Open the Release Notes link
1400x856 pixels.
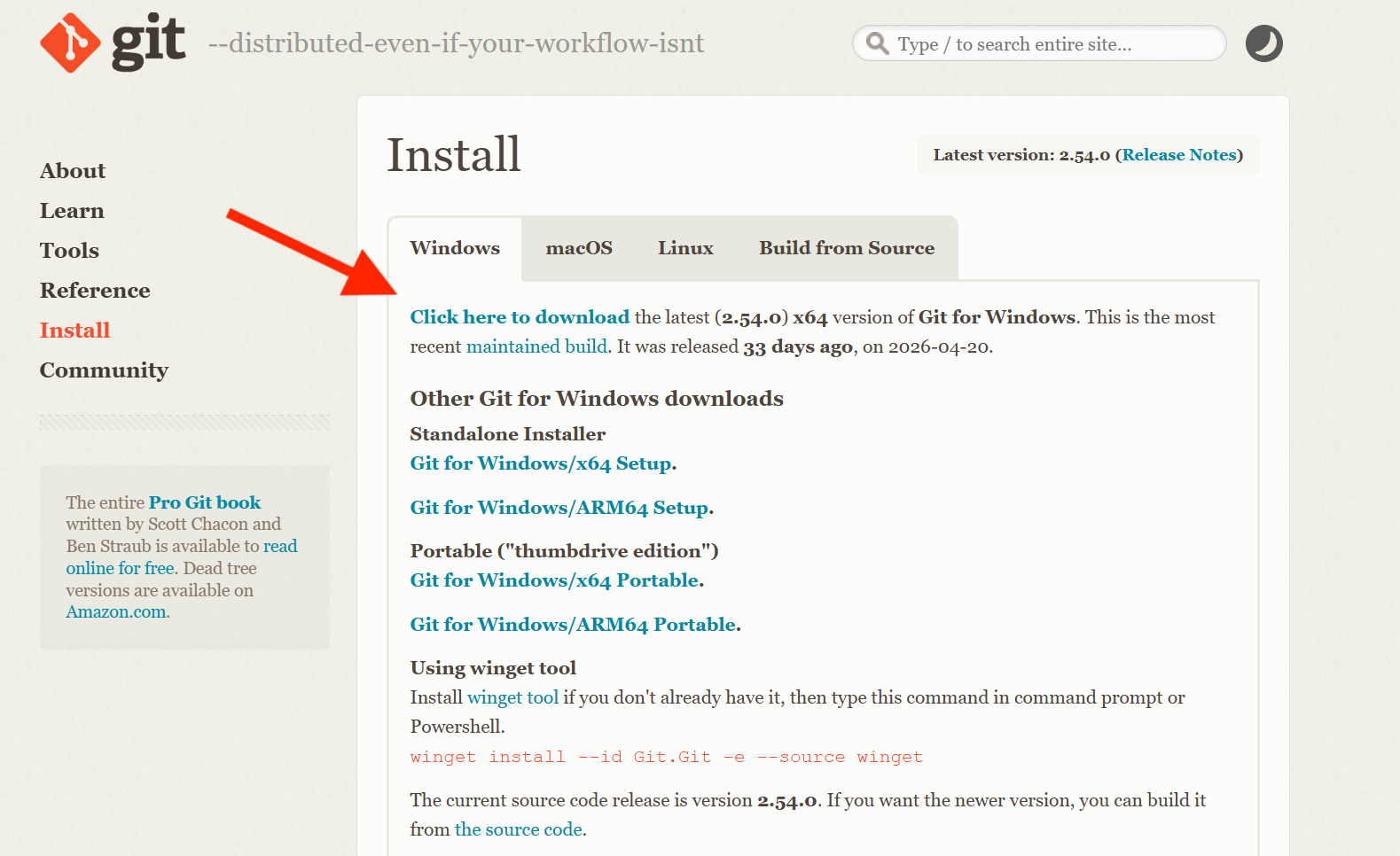(1179, 155)
